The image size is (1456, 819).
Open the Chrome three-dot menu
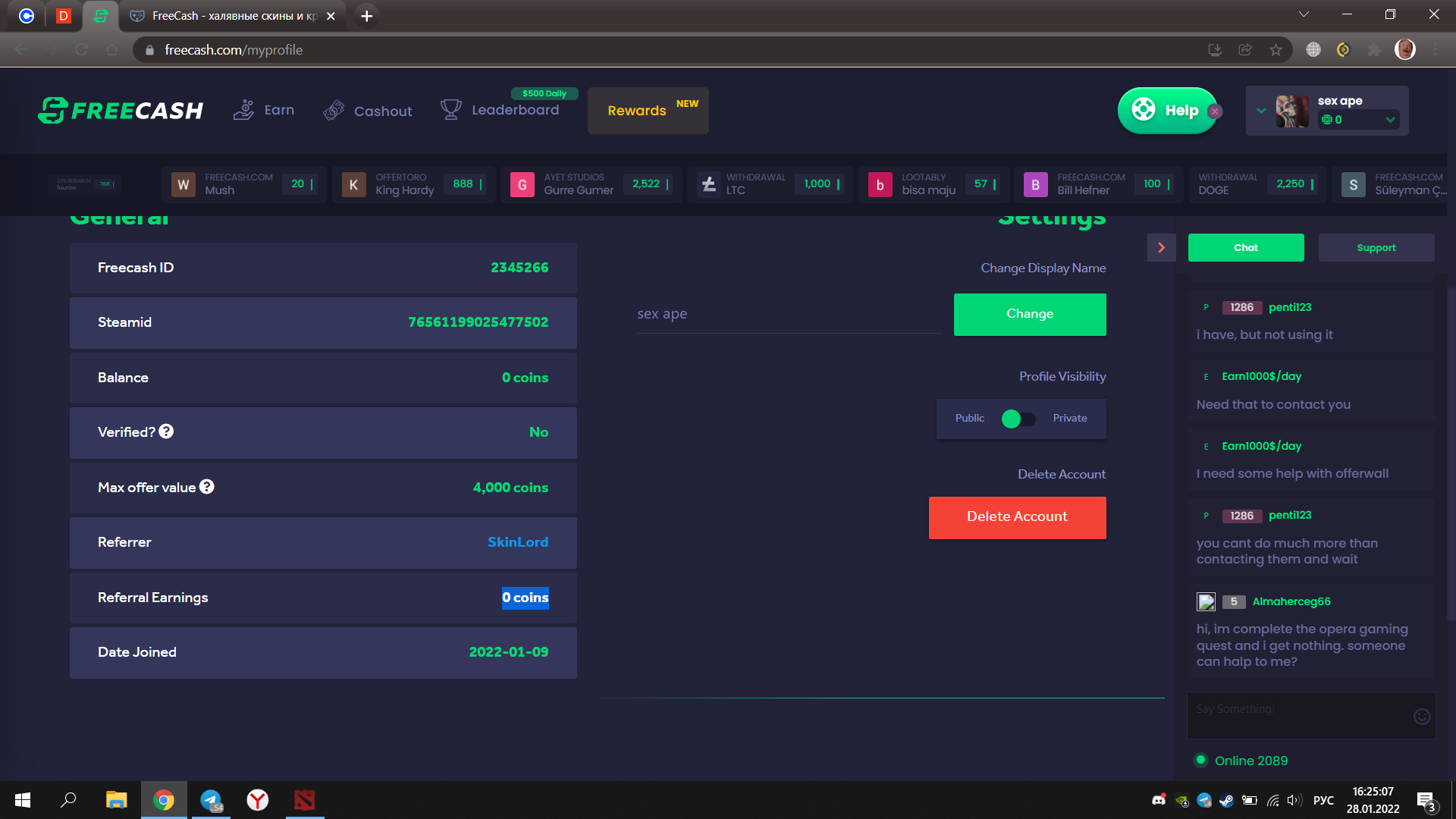click(1436, 50)
